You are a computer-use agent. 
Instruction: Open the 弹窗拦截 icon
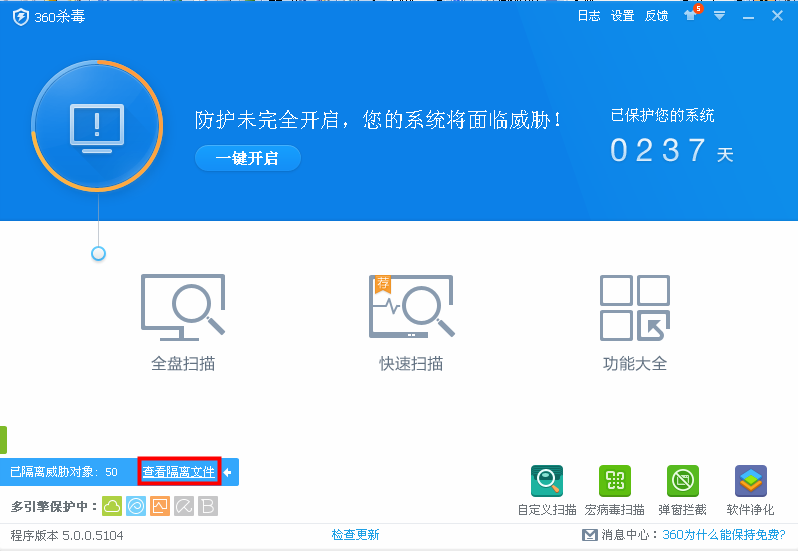point(682,481)
